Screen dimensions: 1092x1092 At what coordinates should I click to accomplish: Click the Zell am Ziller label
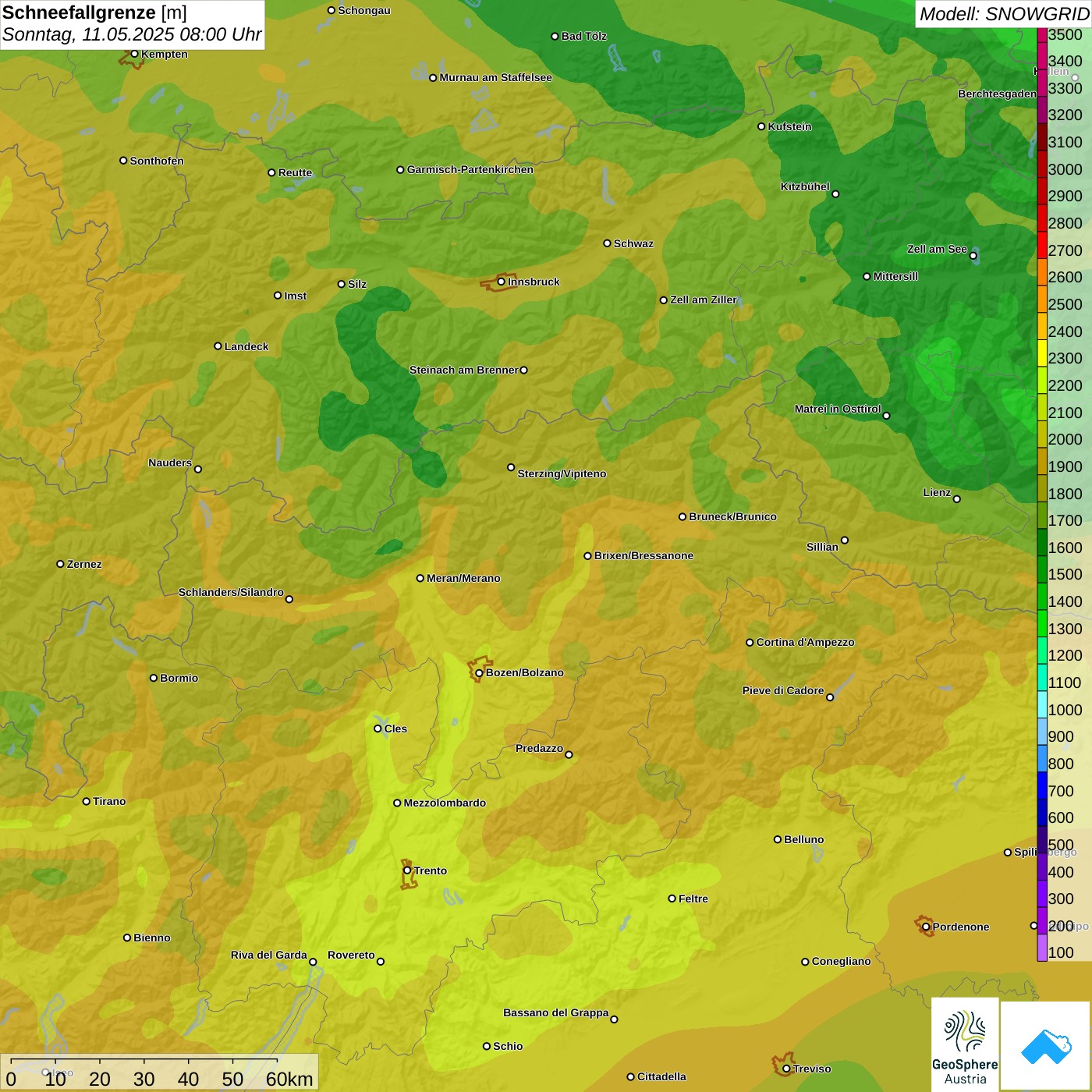pos(704,300)
